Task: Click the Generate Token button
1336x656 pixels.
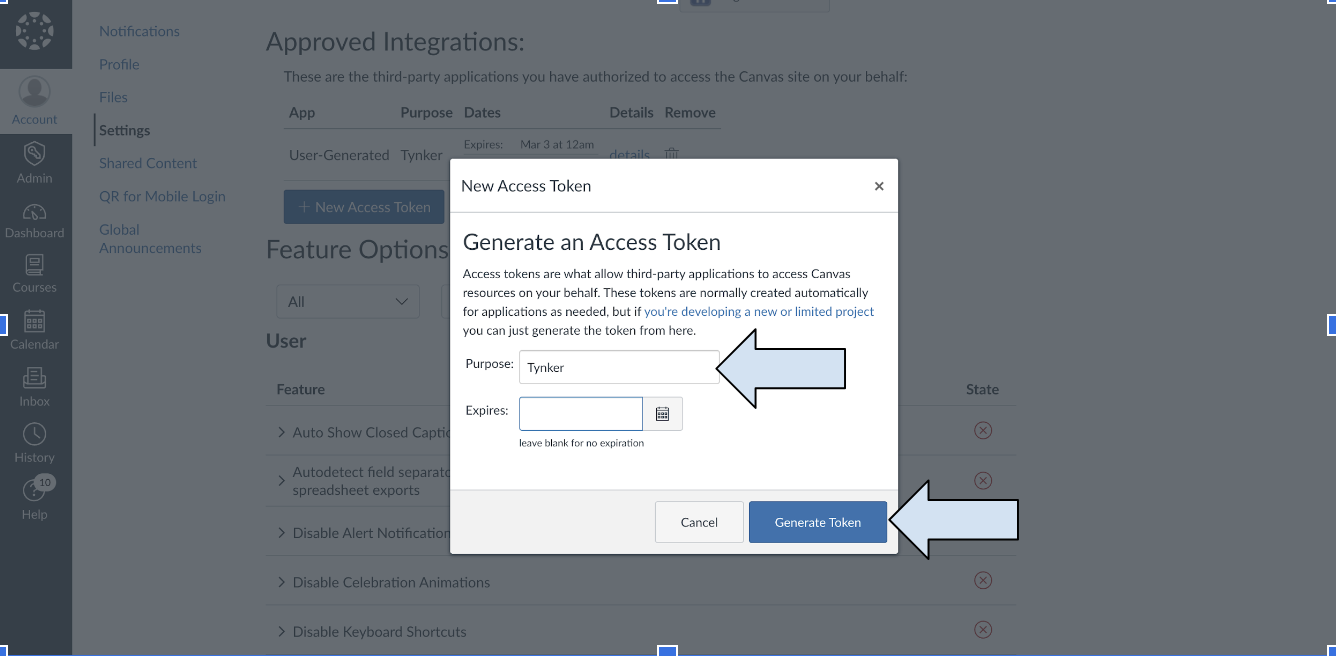Action: tap(817, 522)
